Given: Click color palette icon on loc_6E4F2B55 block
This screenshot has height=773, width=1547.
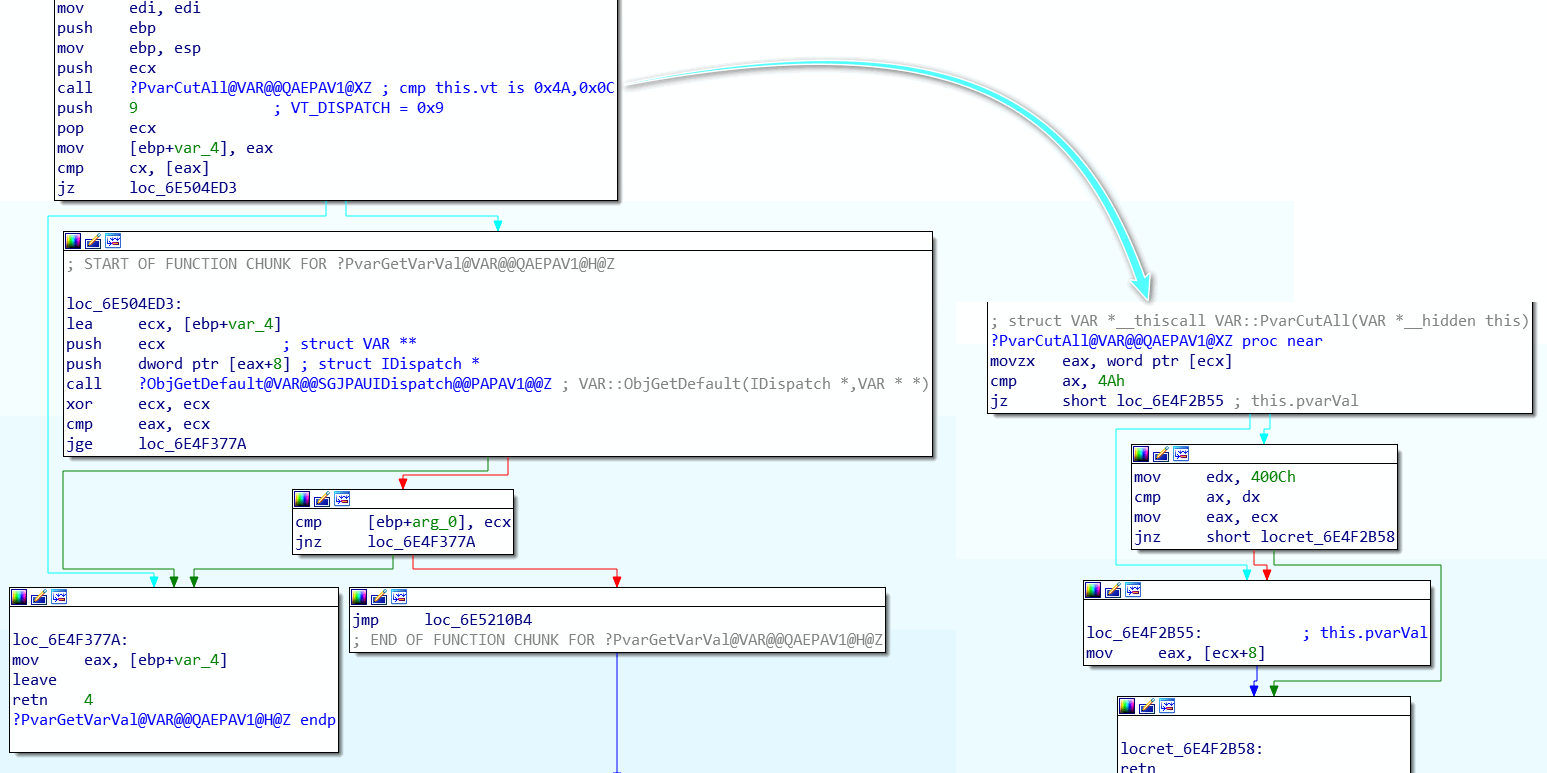Looking at the screenshot, I should [1093, 590].
